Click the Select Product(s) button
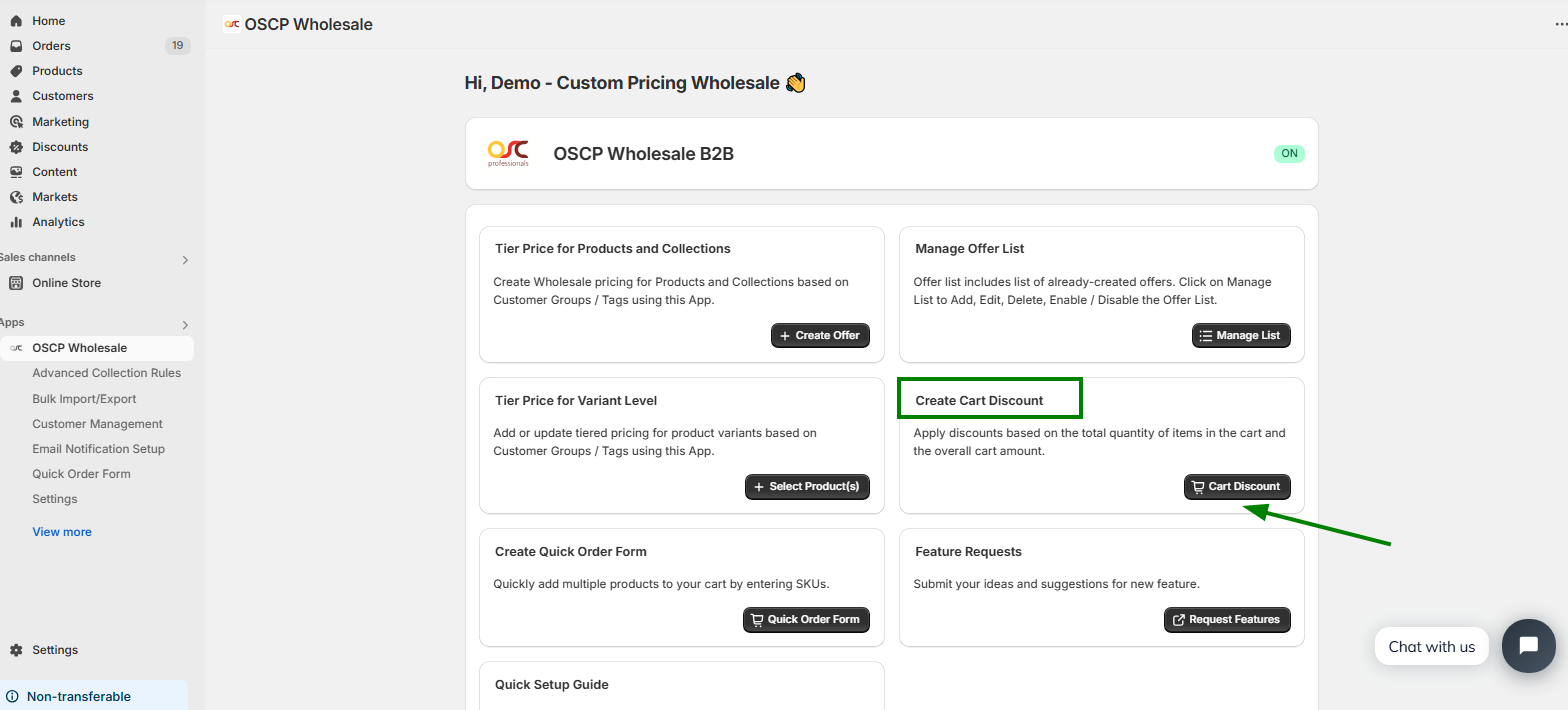Image resolution: width=1568 pixels, height=710 pixels. pyautogui.click(x=807, y=487)
